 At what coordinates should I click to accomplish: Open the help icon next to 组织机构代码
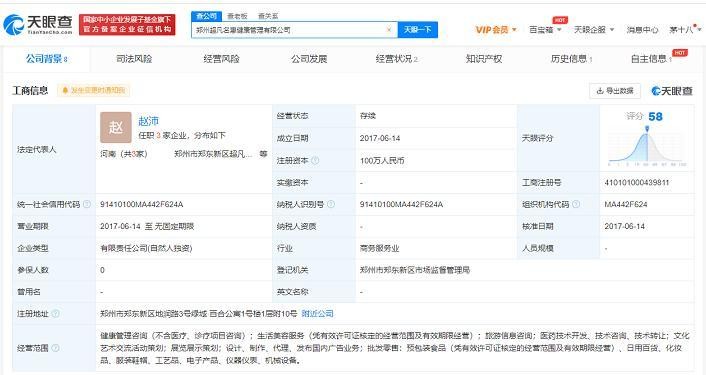tap(575, 204)
